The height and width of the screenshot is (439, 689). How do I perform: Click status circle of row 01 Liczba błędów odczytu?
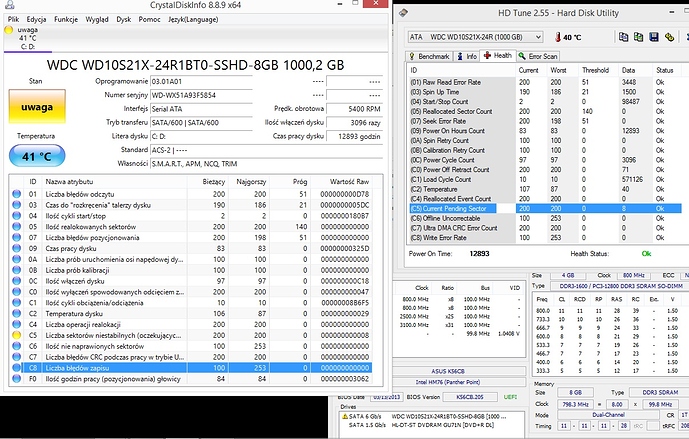[x=17, y=194]
